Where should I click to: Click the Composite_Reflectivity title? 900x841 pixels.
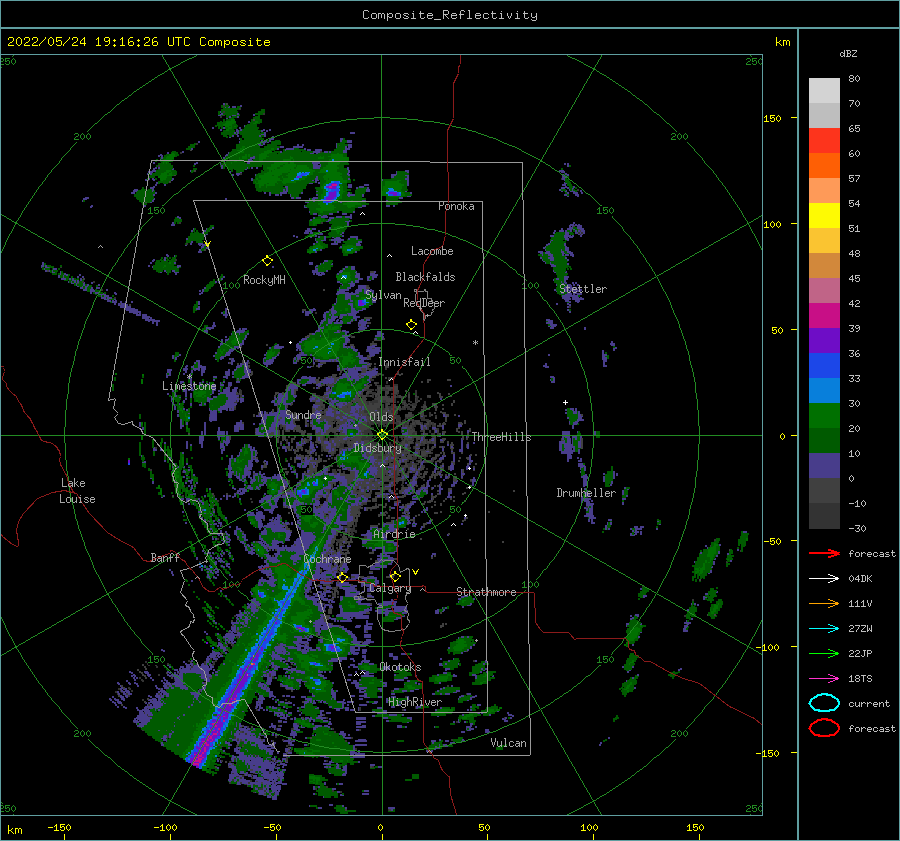[x=450, y=15]
